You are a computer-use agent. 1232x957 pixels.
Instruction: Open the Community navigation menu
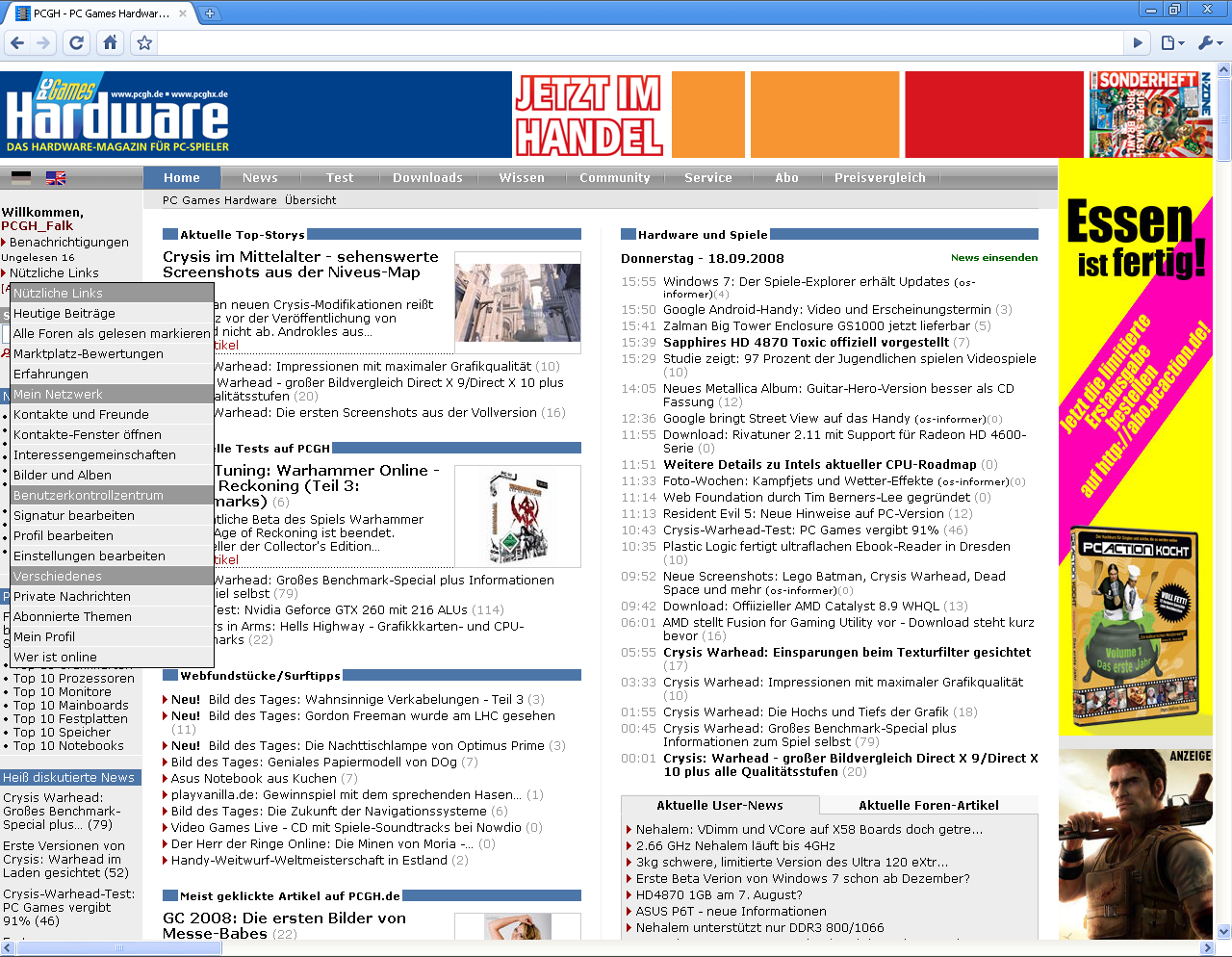tap(615, 178)
